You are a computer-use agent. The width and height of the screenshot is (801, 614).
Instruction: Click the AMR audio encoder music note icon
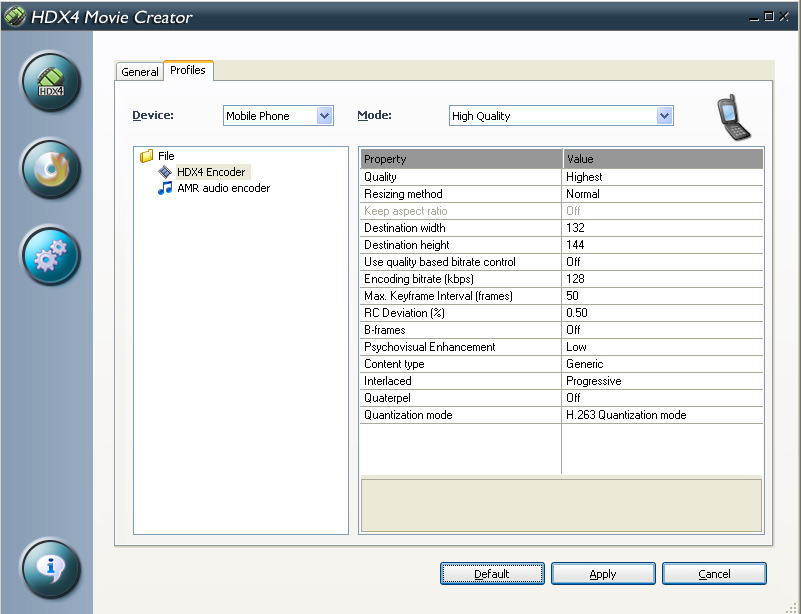[165, 188]
